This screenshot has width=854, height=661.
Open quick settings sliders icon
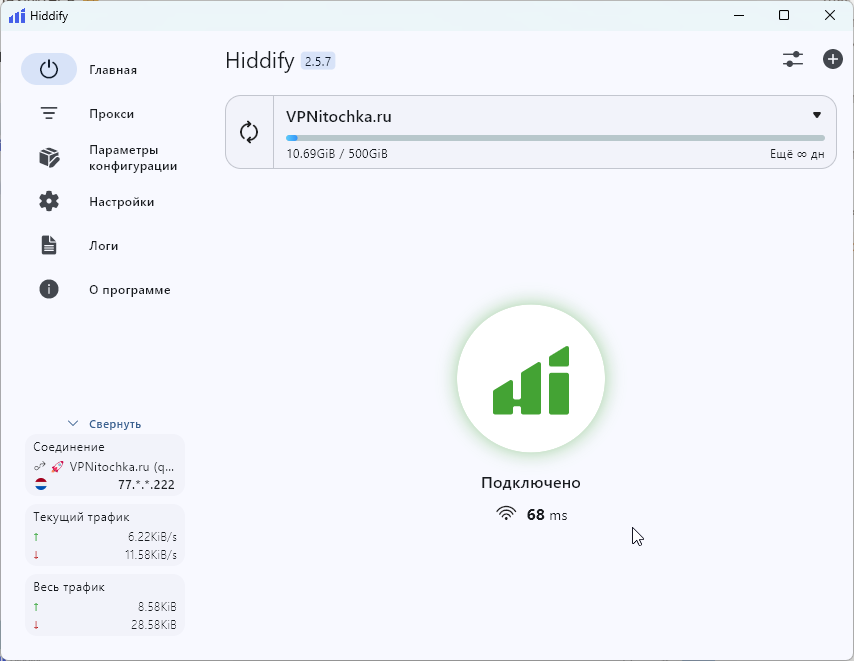(x=793, y=59)
